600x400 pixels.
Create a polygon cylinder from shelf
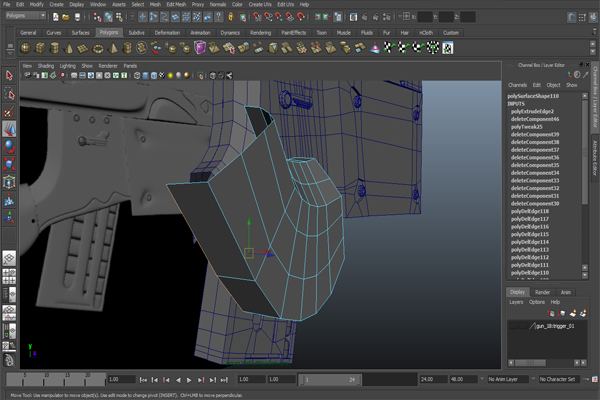pyautogui.click(x=54, y=48)
